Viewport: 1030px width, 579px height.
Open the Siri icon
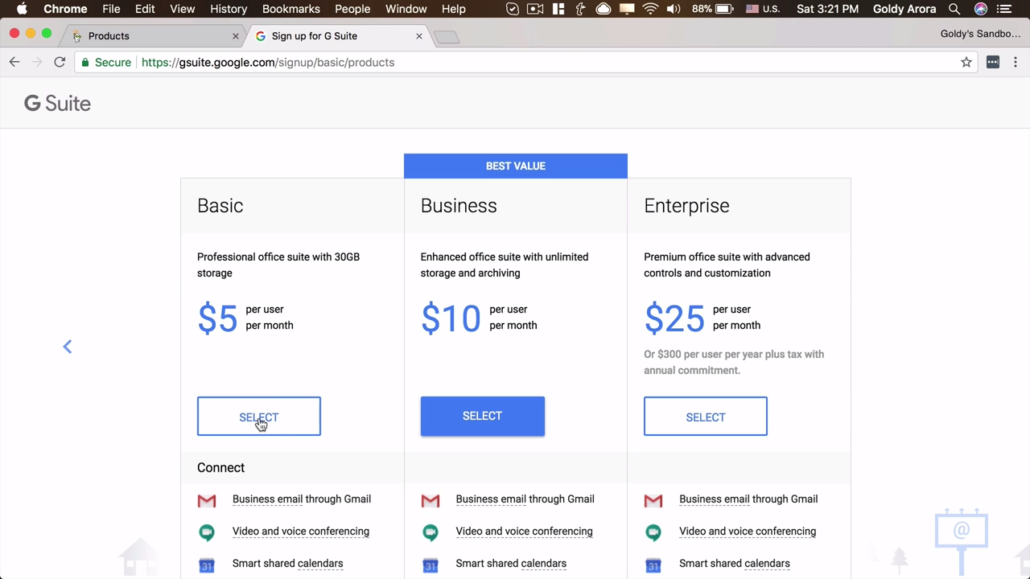[x=980, y=9]
